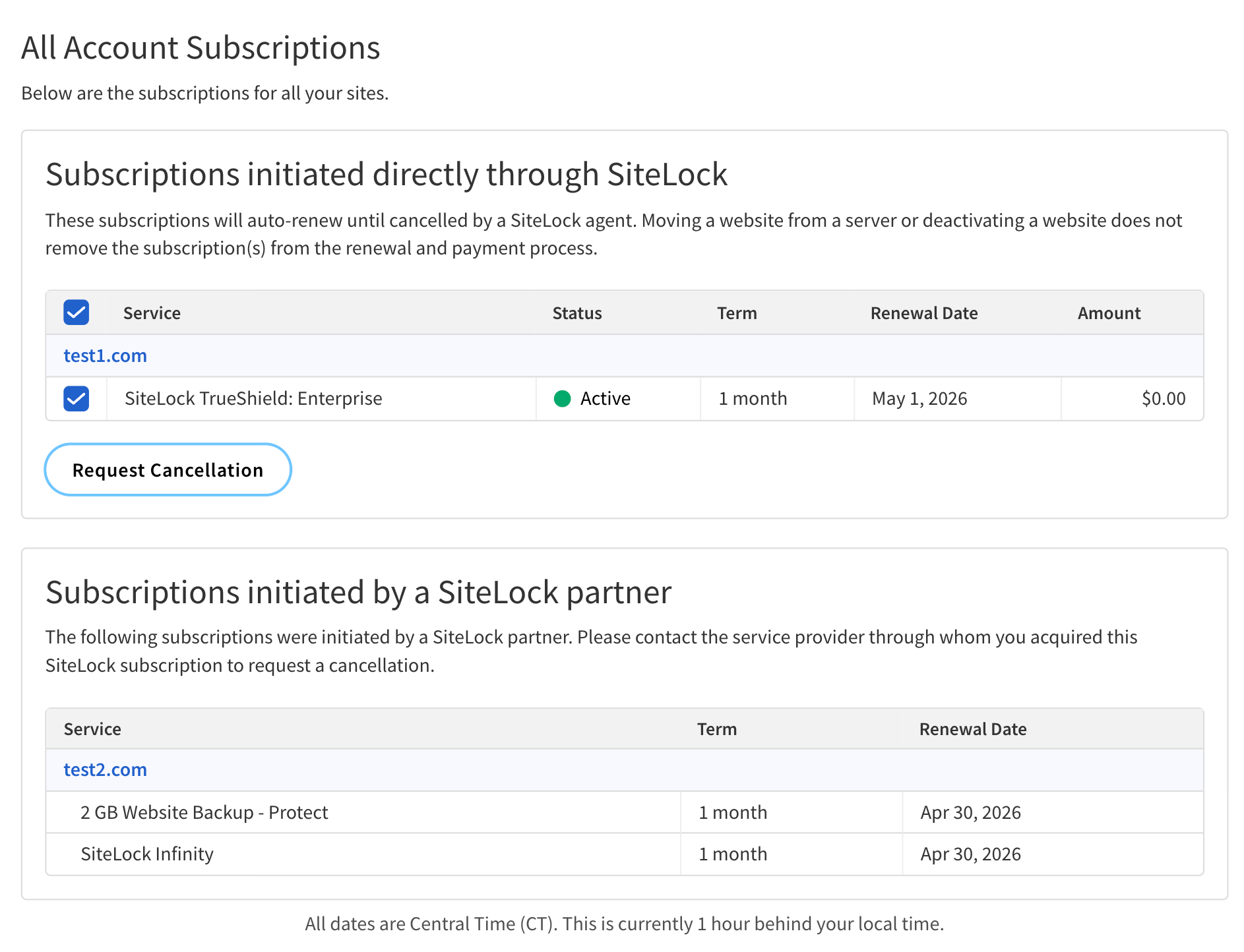The image size is (1244, 952).
Task: Click Renewal Date header in SiteLock direct table
Action: pyautogui.click(x=924, y=312)
